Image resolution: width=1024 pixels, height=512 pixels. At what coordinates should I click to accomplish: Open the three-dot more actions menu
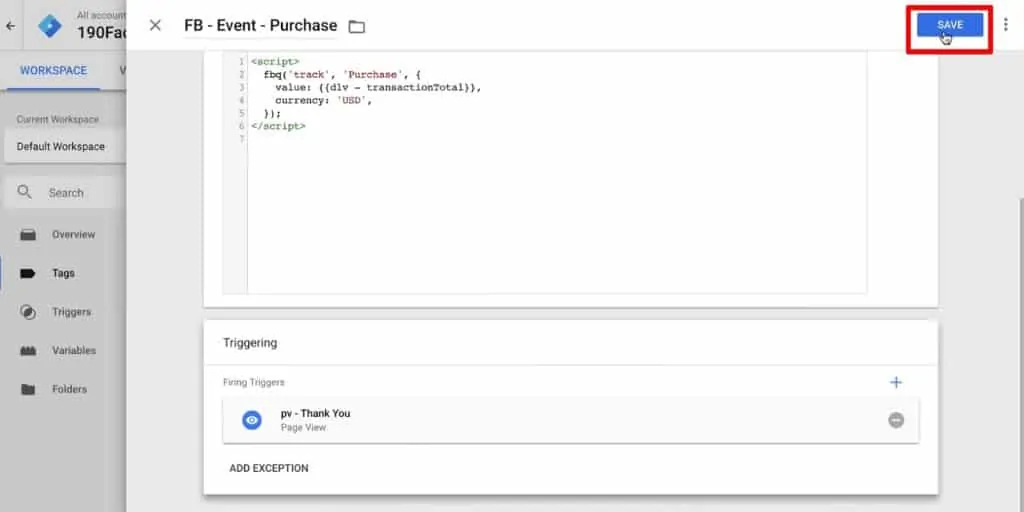tap(1006, 25)
